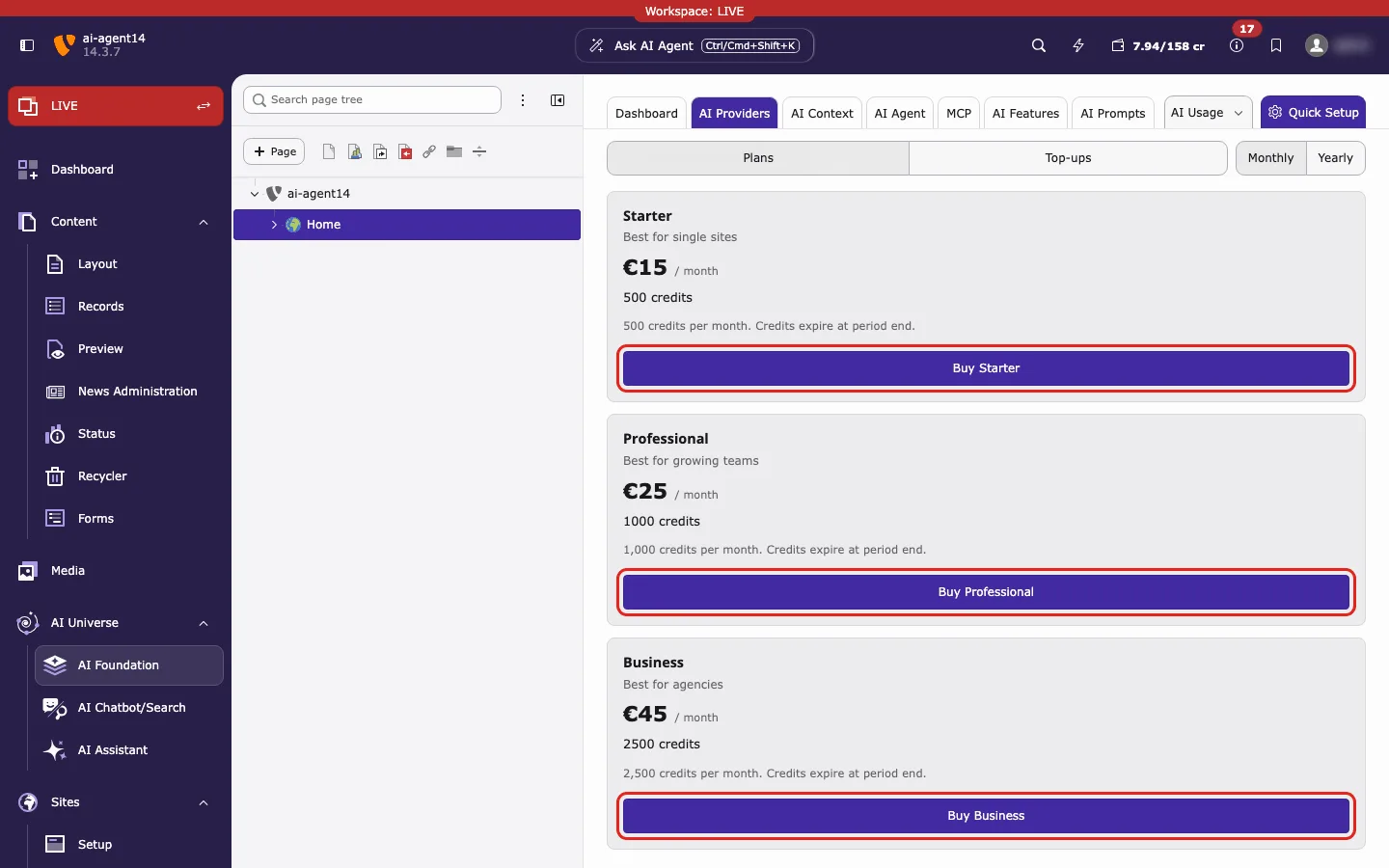Select the folder page type icon
1389x868 pixels.
[454, 151]
